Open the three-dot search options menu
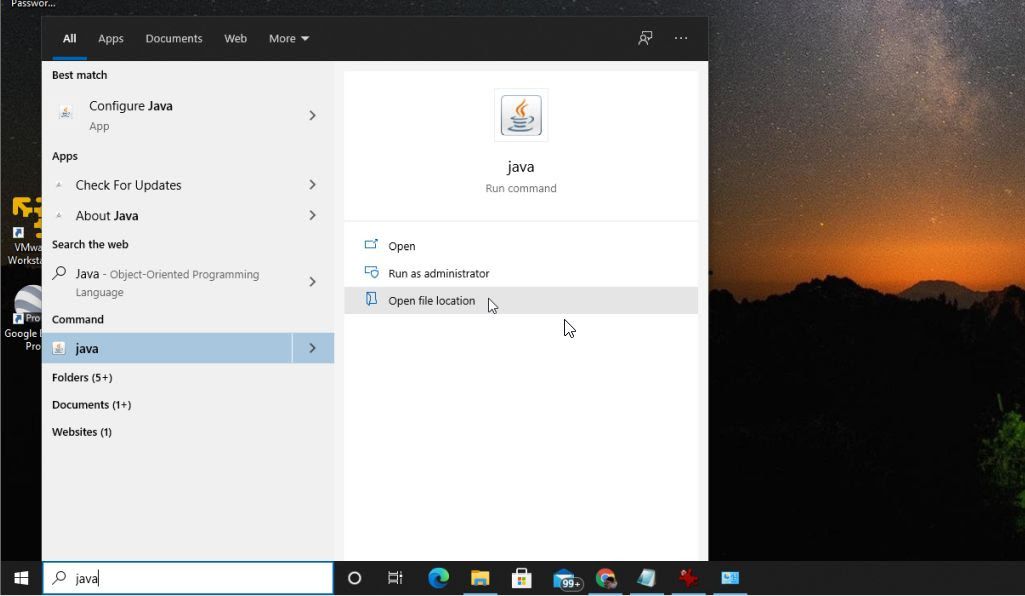This screenshot has width=1025, height=596. 681,38
